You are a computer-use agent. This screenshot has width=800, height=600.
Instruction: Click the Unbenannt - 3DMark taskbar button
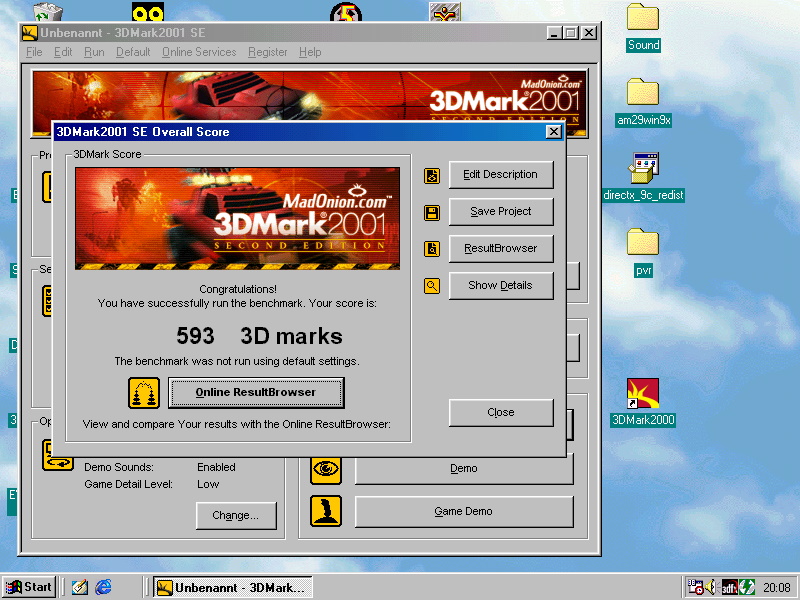tap(233, 588)
